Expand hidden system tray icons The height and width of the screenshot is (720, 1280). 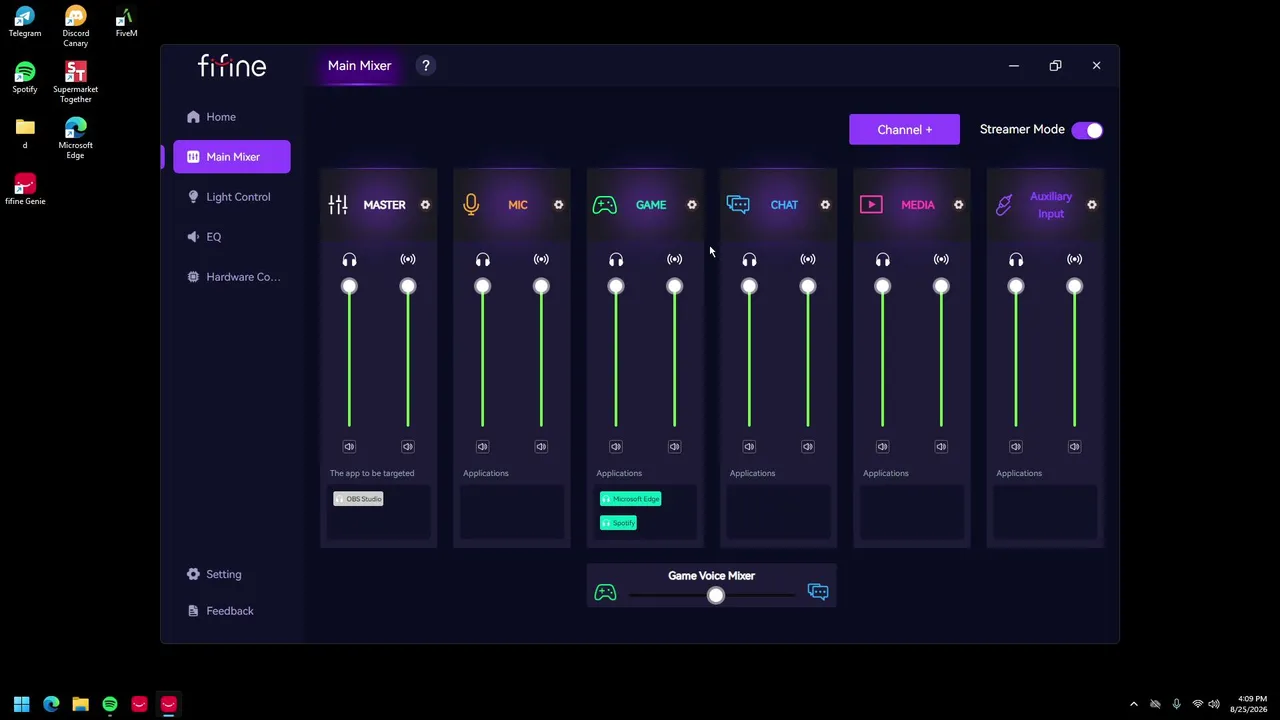click(1133, 704)
